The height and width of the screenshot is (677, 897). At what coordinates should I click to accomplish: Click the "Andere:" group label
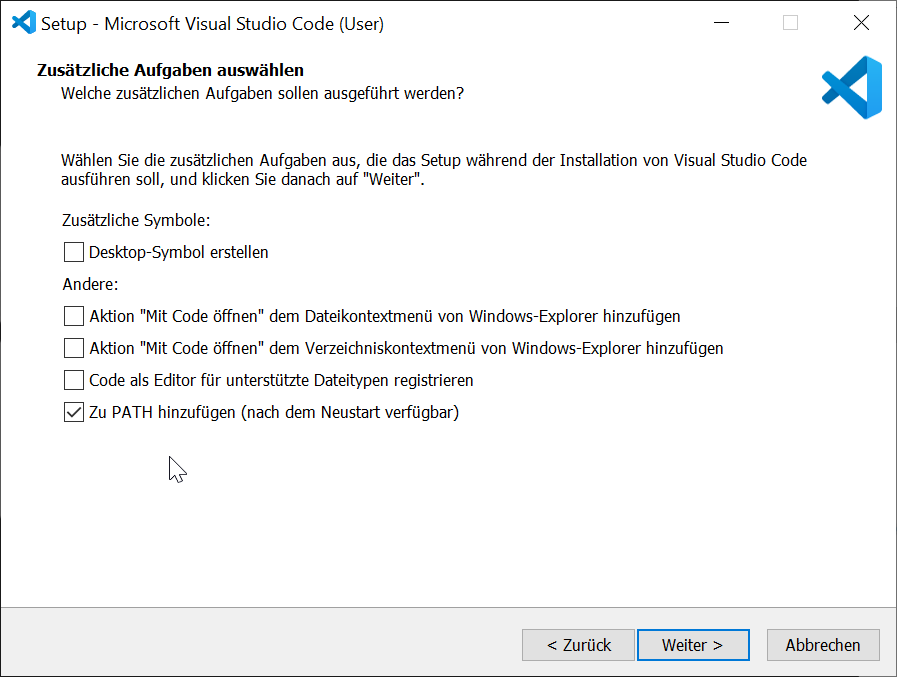90,284
